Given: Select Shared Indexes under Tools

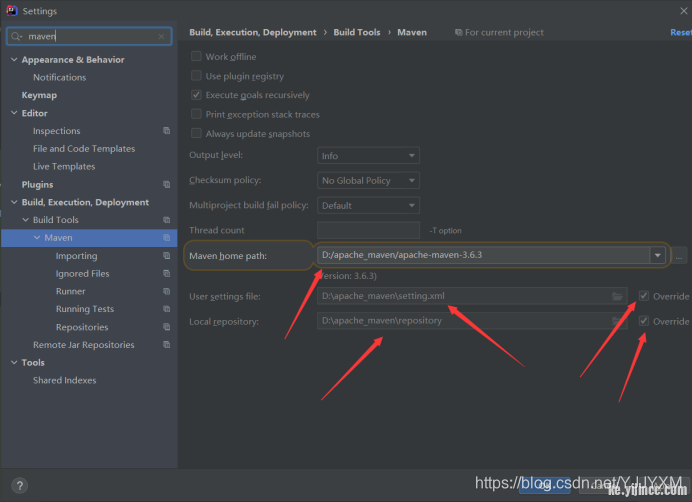Looking at the screenshot, I should (x=64, y=380).
